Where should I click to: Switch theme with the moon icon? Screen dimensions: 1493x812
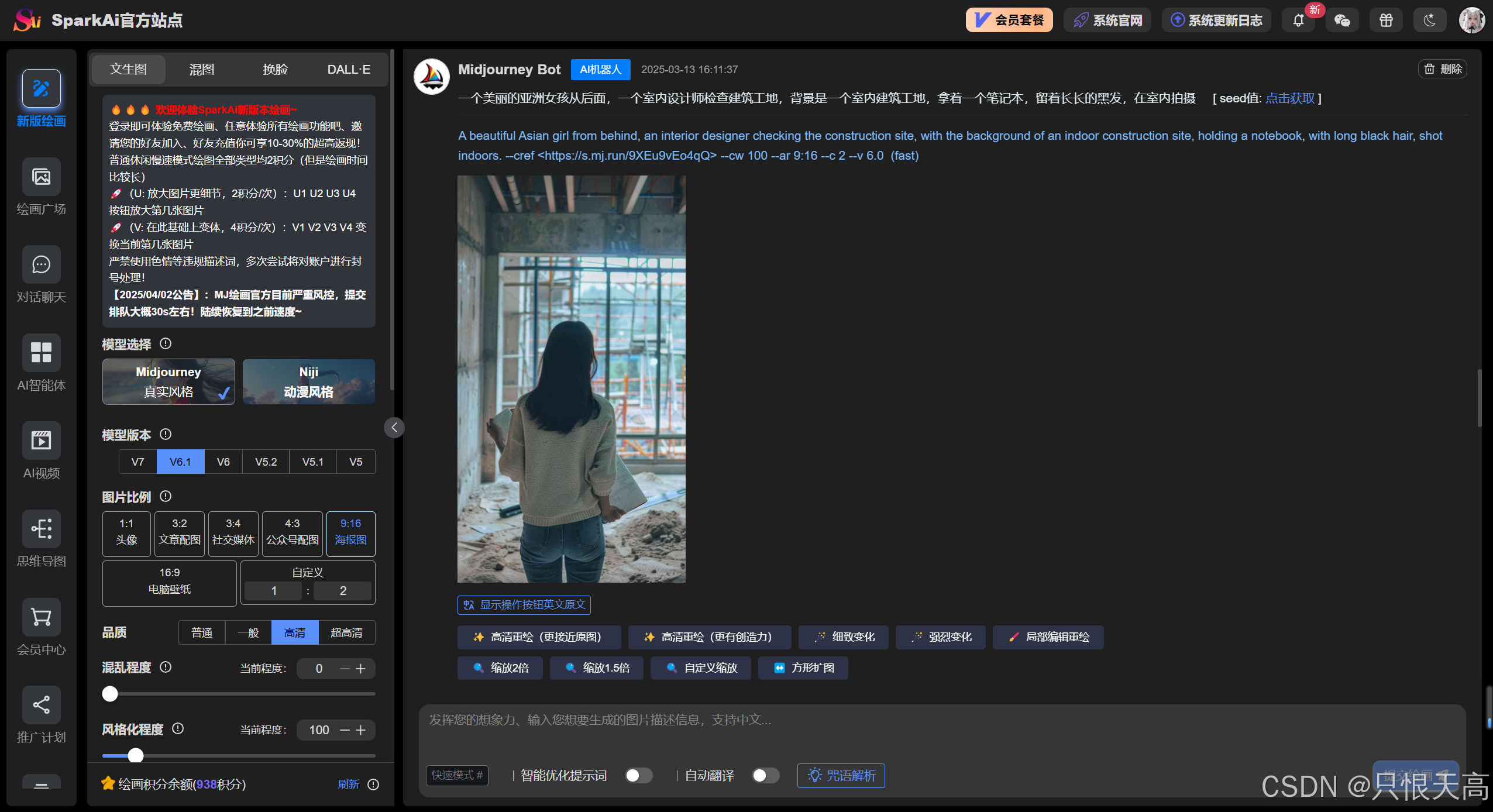(x=1430, y=20)
